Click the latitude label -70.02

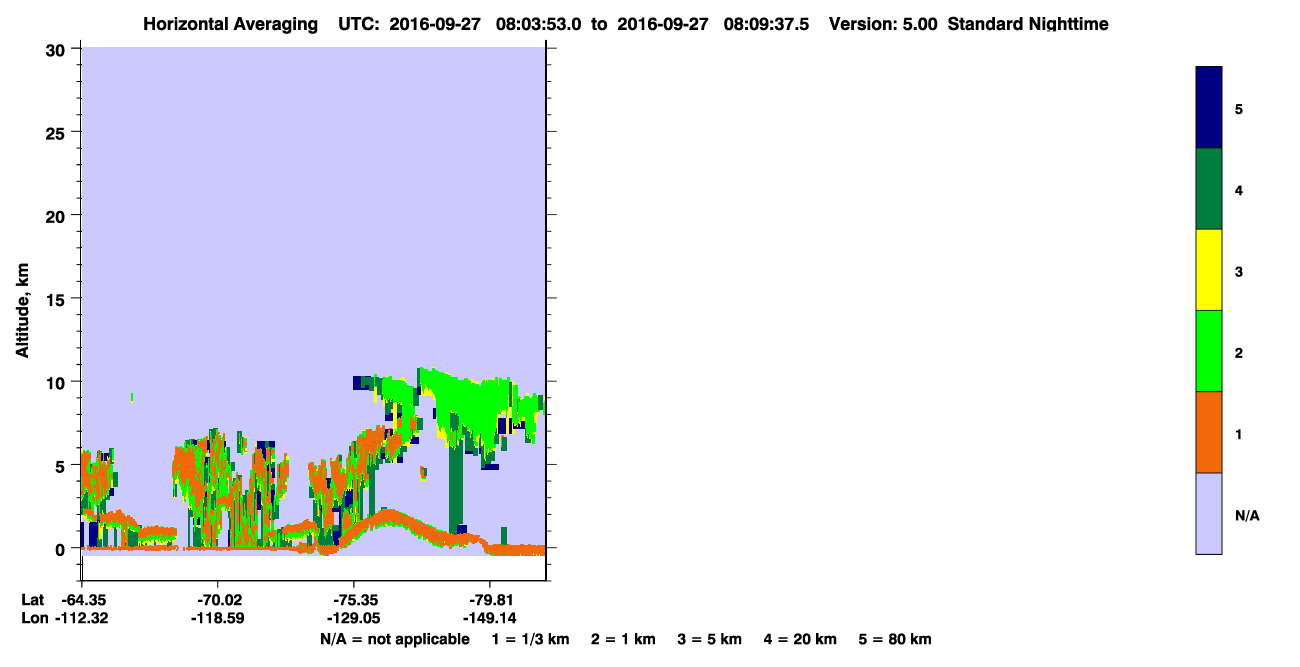click(218, 600)
